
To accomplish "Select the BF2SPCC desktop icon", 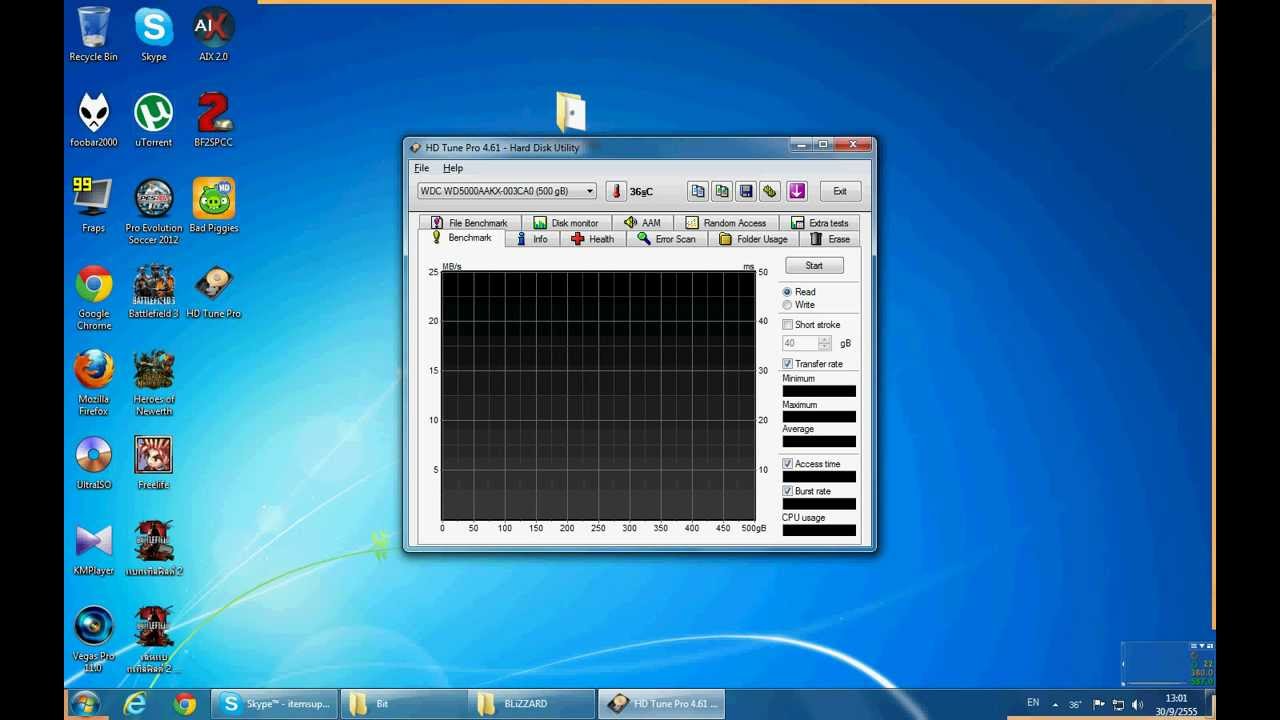I will point(213,120).
